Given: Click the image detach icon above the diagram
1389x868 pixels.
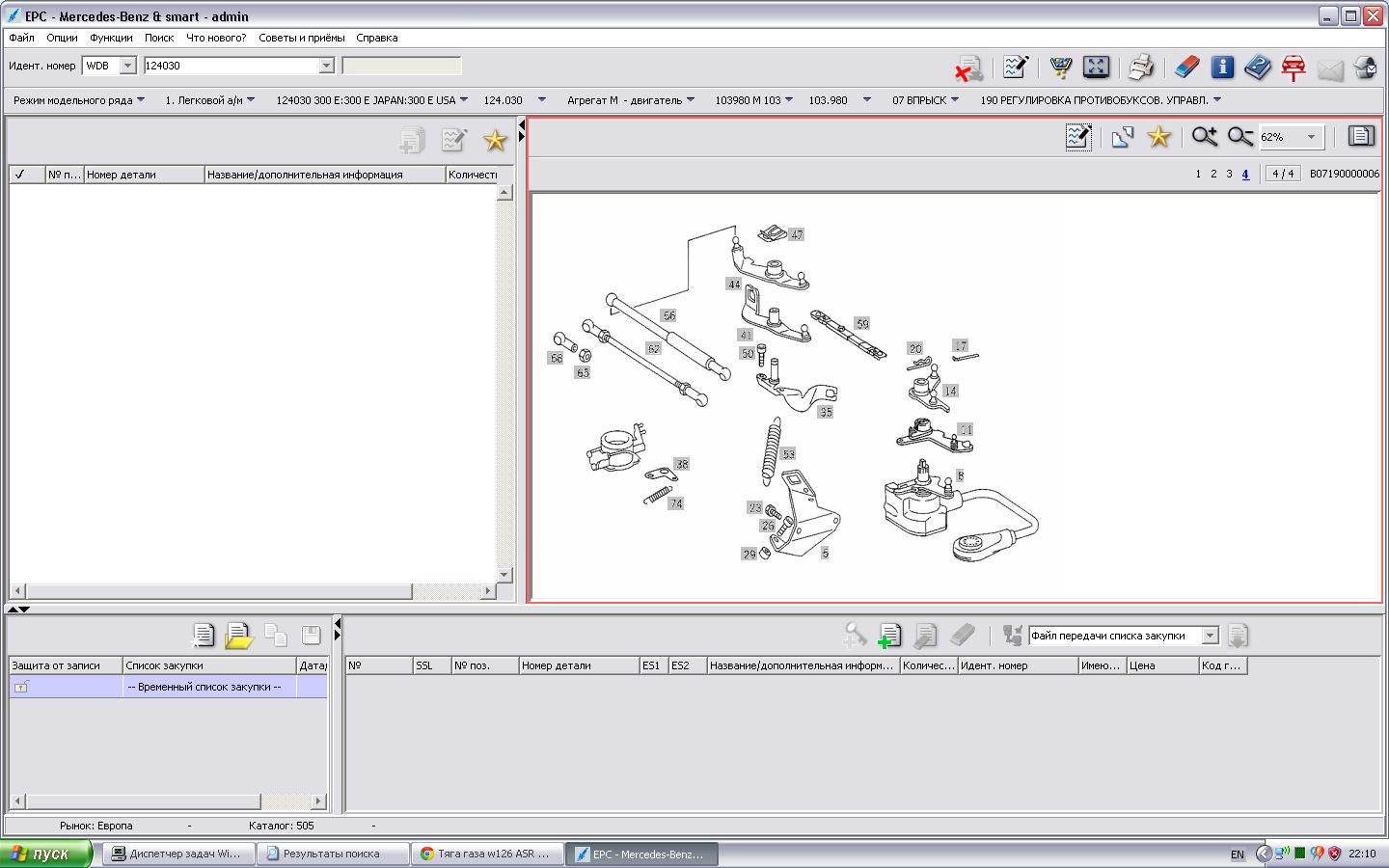Looking at the screenshot, I should [x=1122, y=137].
